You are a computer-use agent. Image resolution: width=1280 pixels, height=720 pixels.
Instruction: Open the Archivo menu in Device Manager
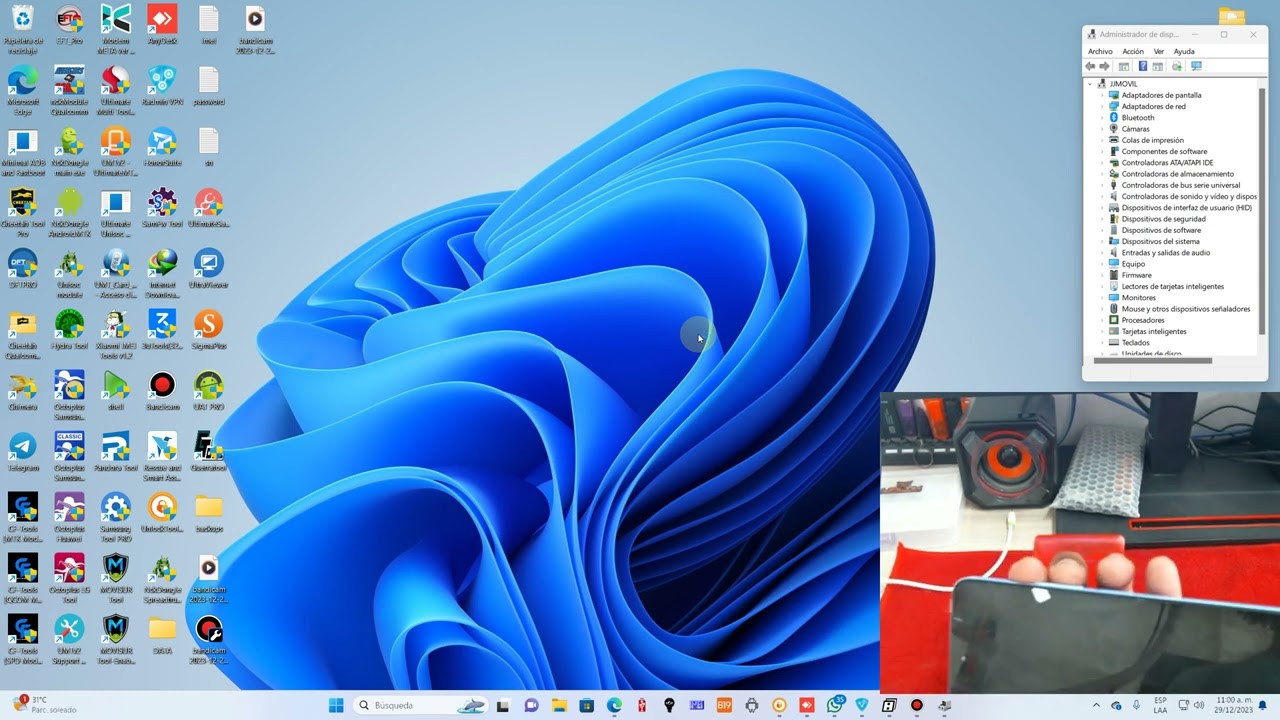tap(1100, 51)
